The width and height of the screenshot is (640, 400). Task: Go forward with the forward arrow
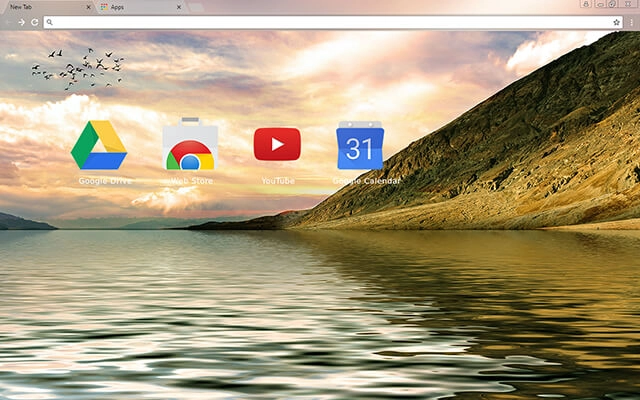(x=22, y=22)
